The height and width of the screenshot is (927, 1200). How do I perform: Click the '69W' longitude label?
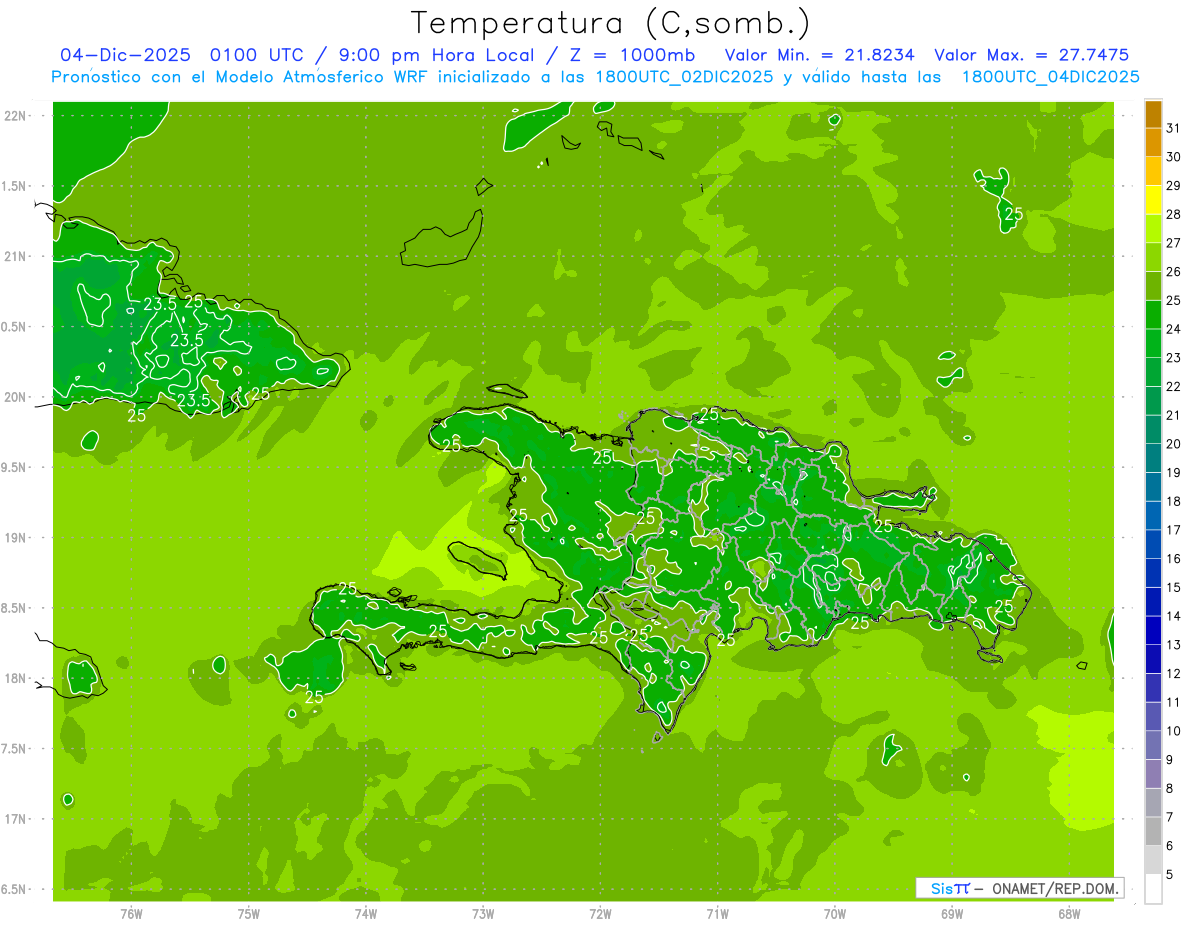pos(952,913)
